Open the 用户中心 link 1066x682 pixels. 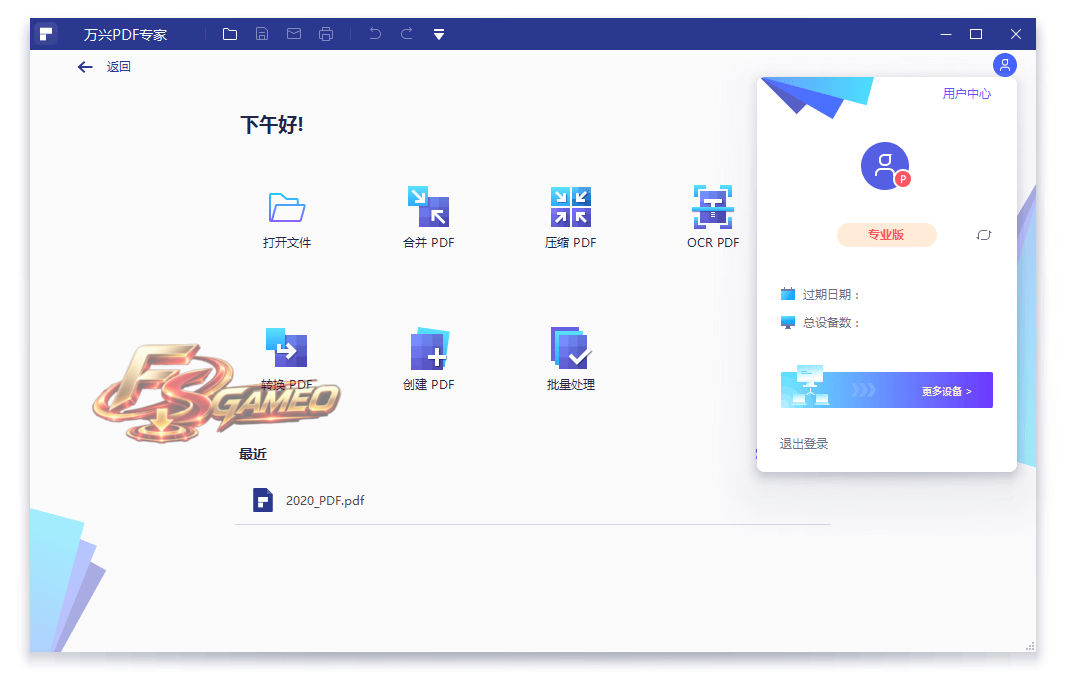click(966, 93)
